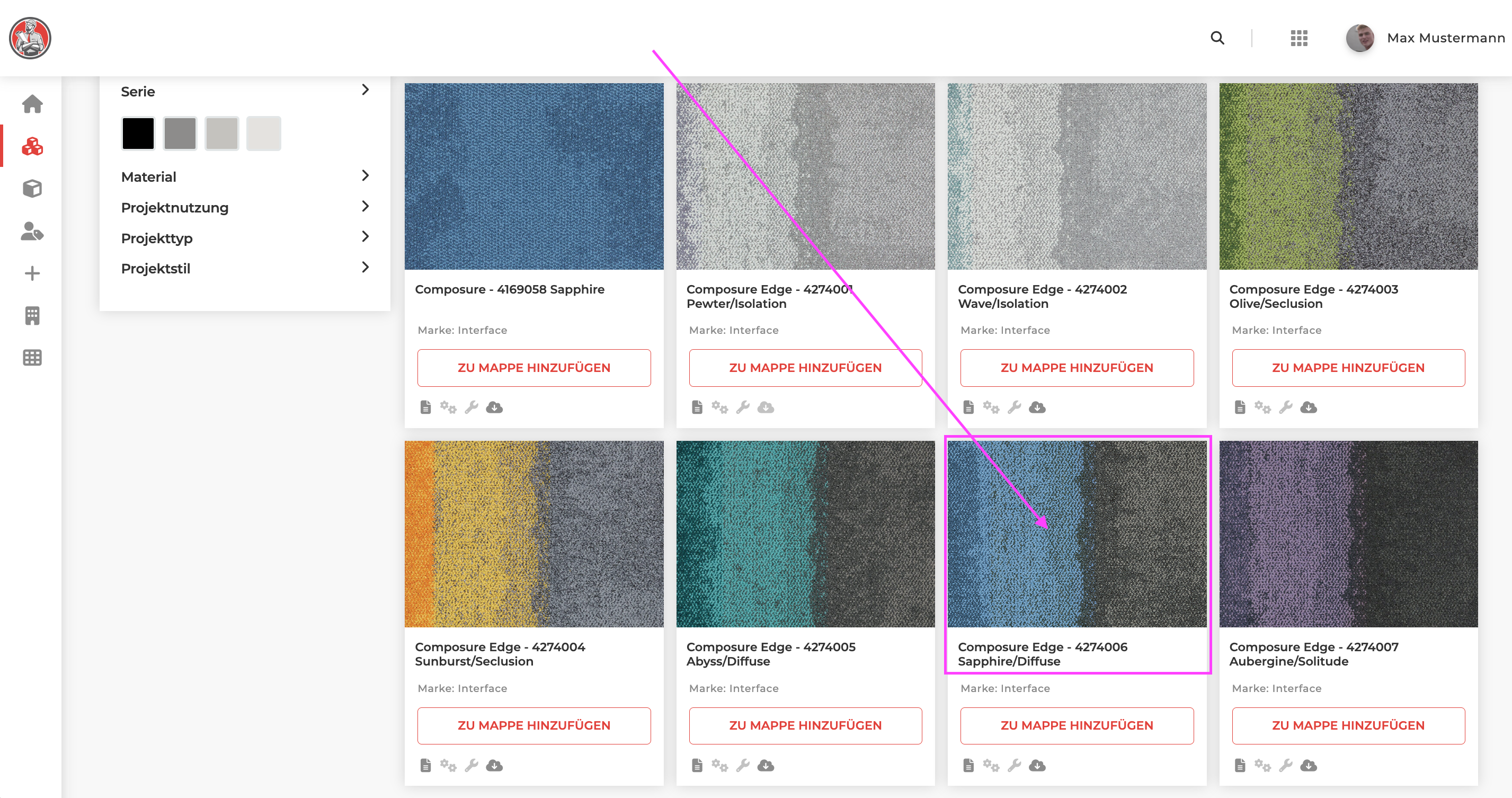Open the user tag sidebar icon
Screen dimensions: 1512x798
pyautogui.click(x=32, y=231)
